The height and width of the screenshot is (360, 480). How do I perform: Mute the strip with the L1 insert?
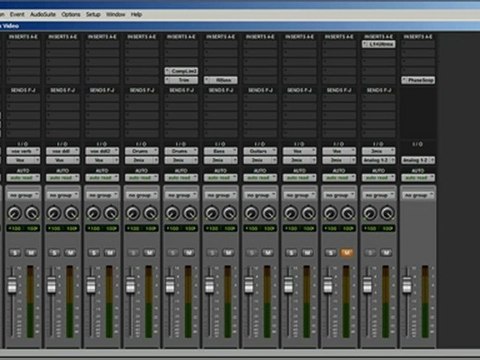[x=387, y=253]
